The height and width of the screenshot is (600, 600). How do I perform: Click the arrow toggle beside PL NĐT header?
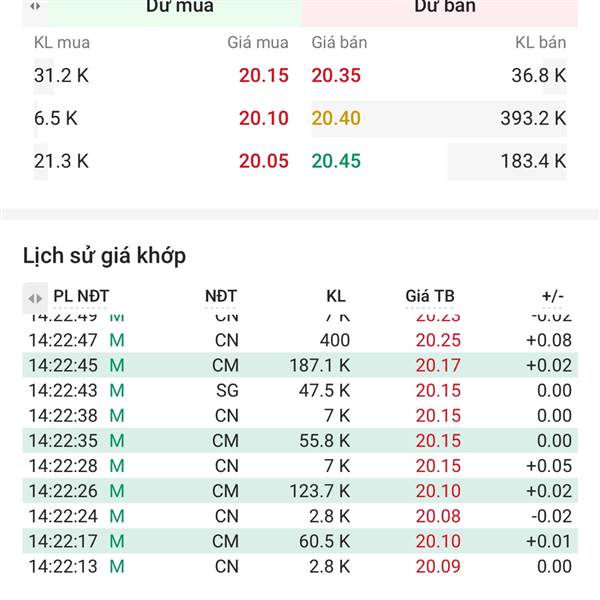pyautogui.click(x=35, y=297)
